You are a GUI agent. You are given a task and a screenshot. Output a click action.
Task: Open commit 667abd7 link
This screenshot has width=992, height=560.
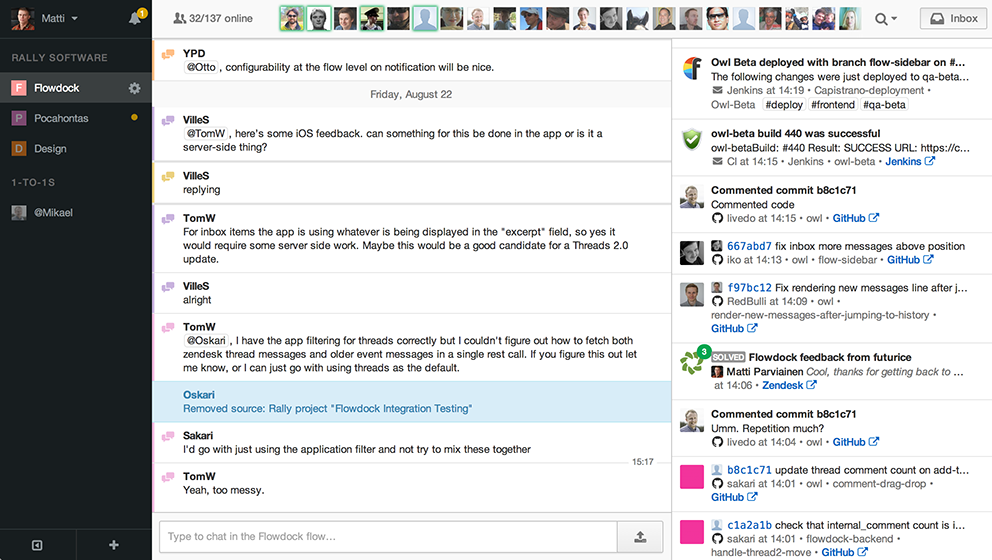point(749,246)
